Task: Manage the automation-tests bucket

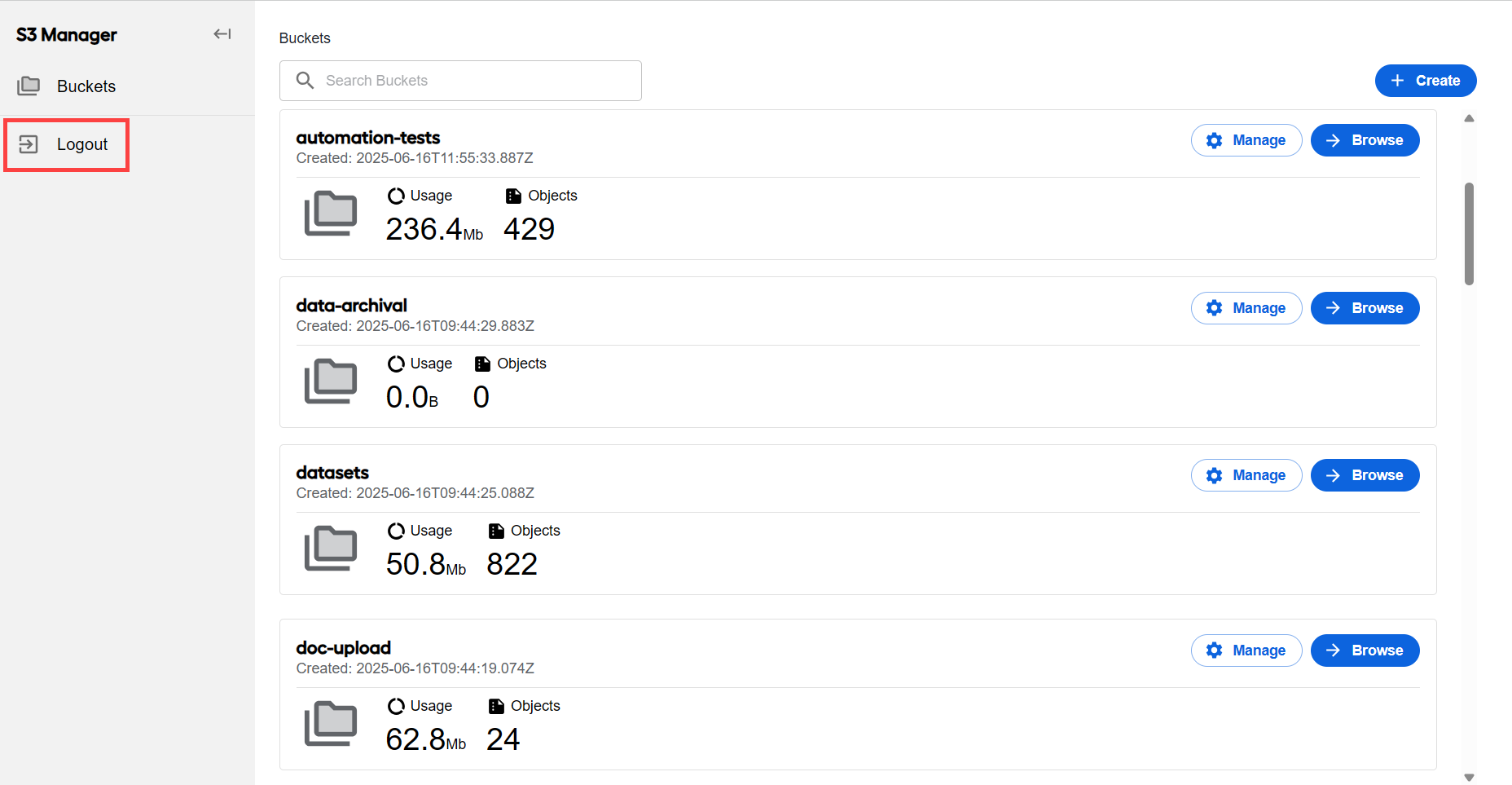Action: click(1246, 140)
